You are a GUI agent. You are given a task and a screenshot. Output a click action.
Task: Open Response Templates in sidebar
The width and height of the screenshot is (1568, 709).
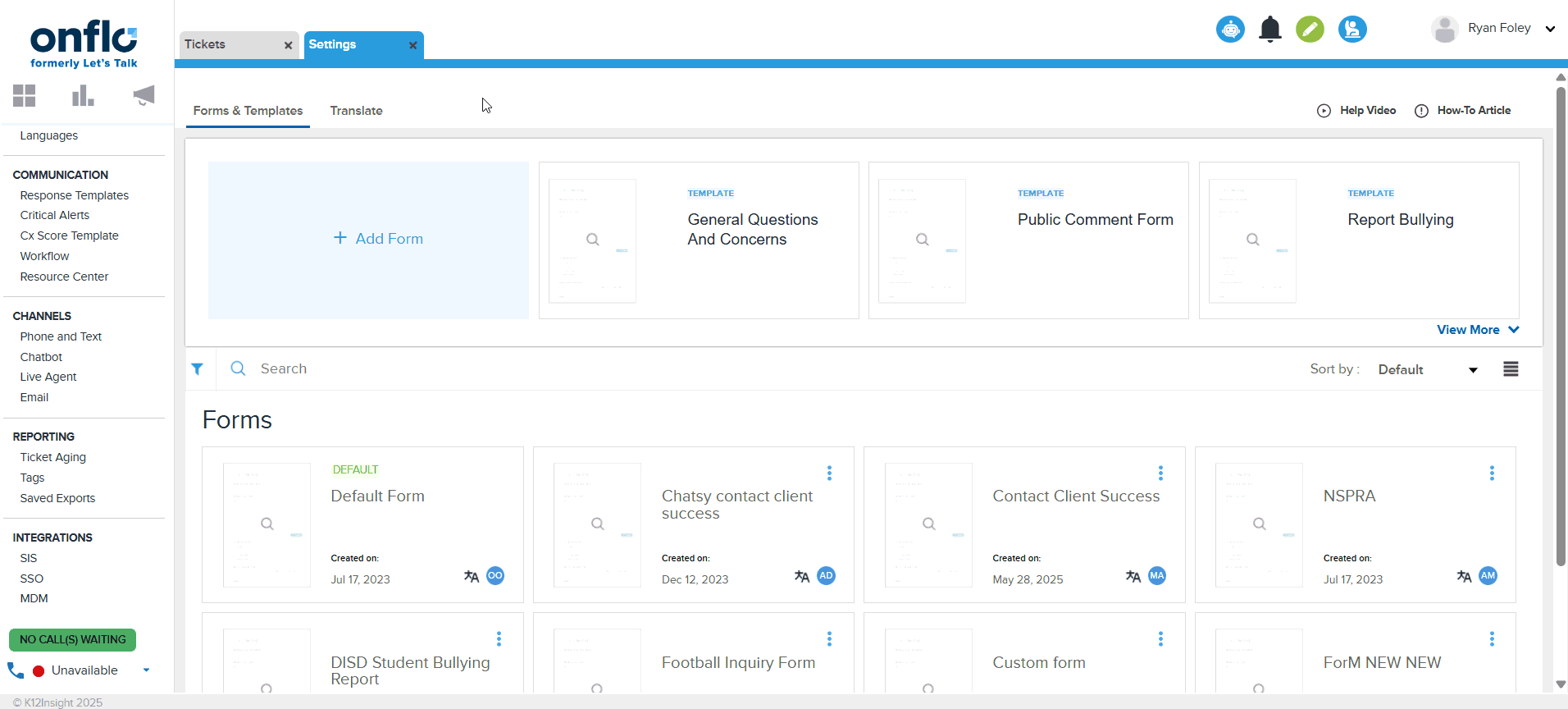(x=75, y=195)
